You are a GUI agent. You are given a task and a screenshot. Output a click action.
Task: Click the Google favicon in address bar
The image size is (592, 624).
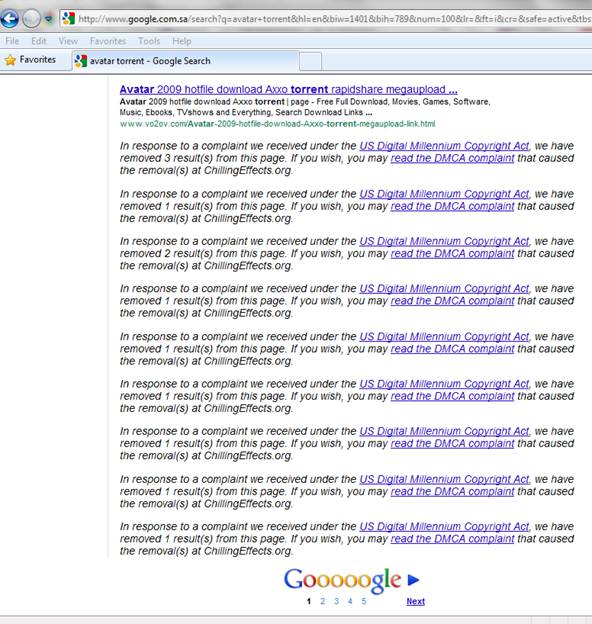coord(68,18)
